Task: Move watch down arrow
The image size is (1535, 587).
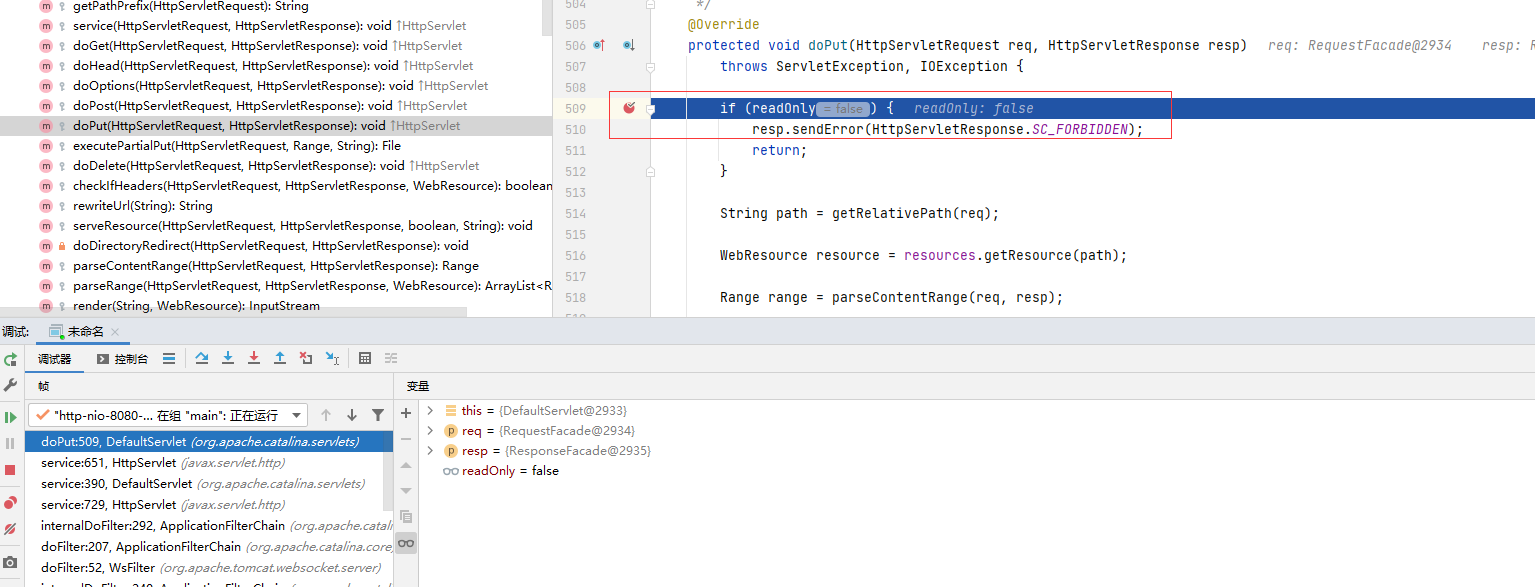Action: point(406,491)
